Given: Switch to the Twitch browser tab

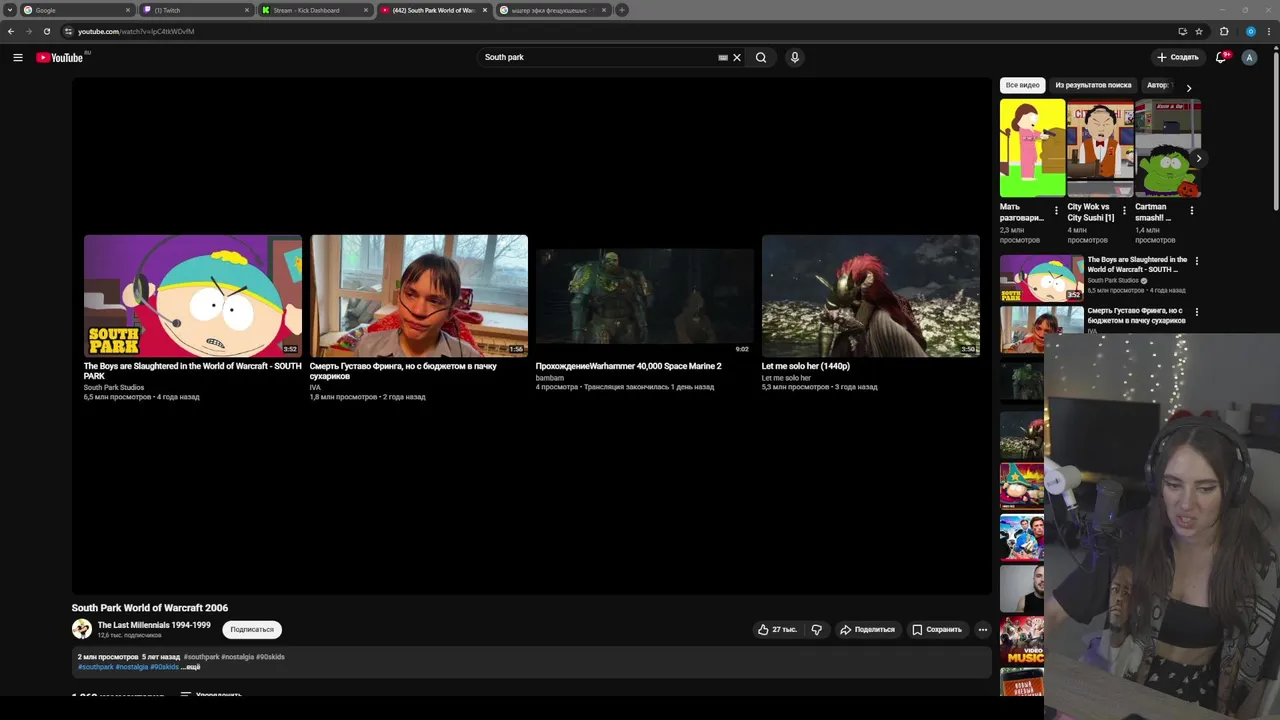Looking at the screenshot, I should [195, 10].
